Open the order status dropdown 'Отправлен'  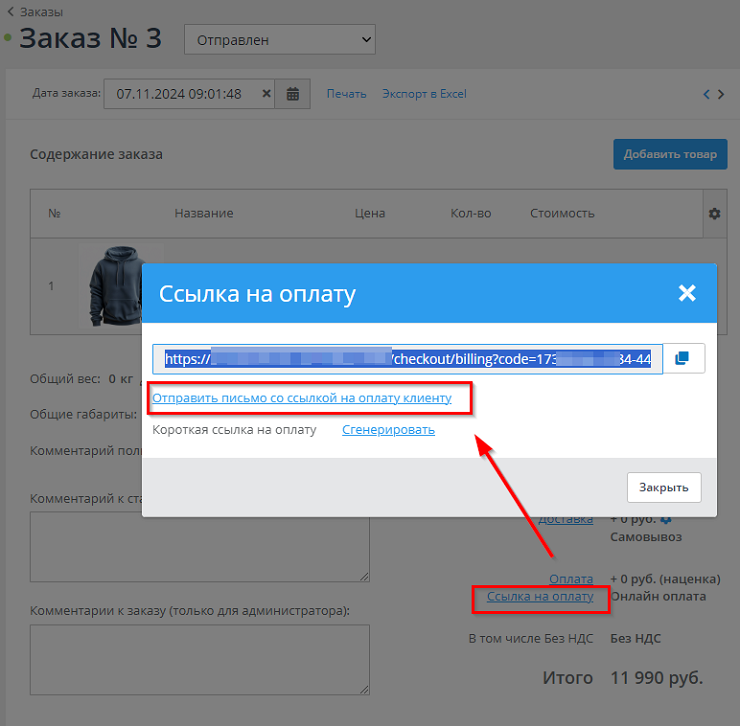(279, 40)
